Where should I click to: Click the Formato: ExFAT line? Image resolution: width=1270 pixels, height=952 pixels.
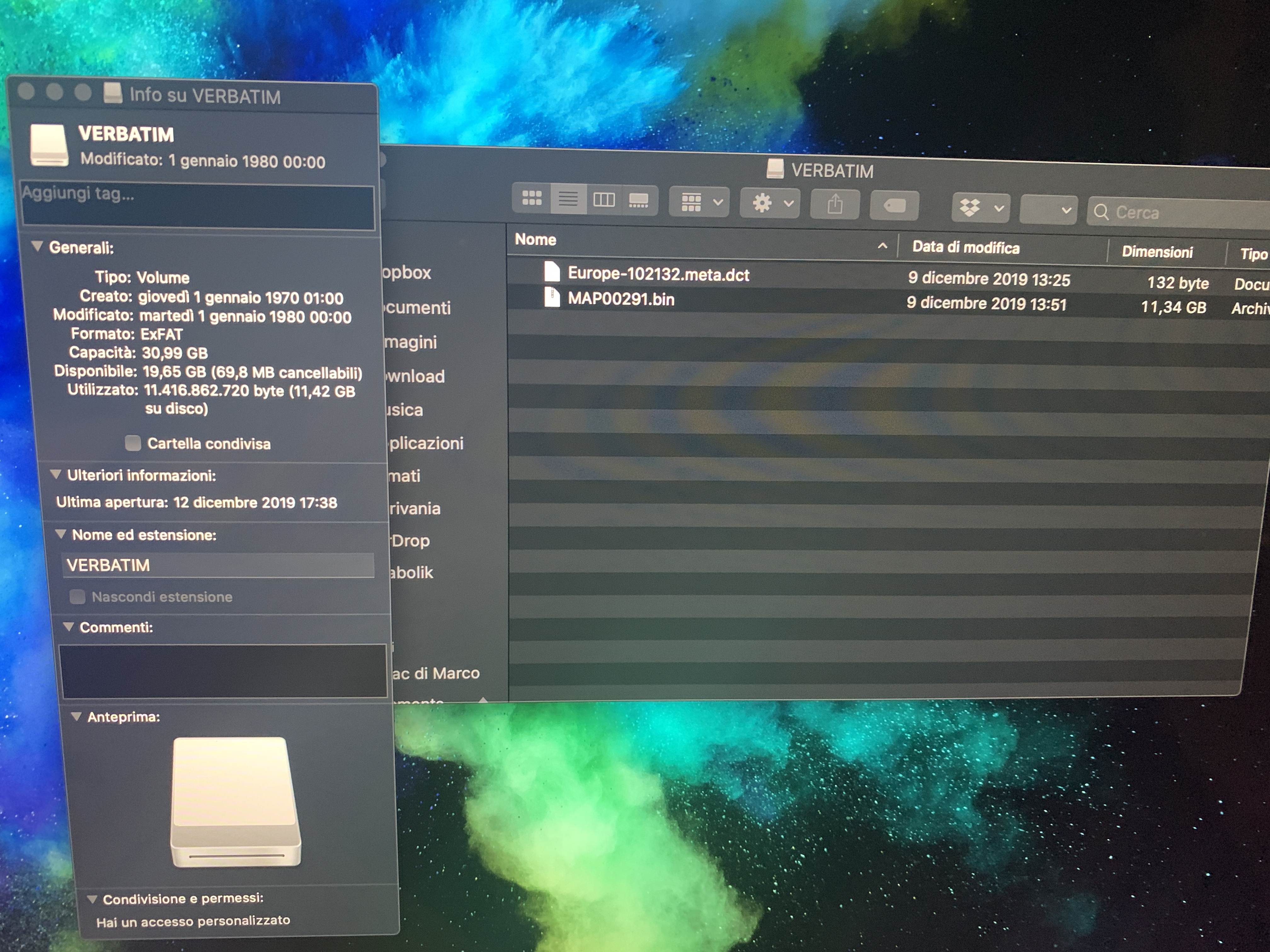pyautogui.click(x=126, y=334)
